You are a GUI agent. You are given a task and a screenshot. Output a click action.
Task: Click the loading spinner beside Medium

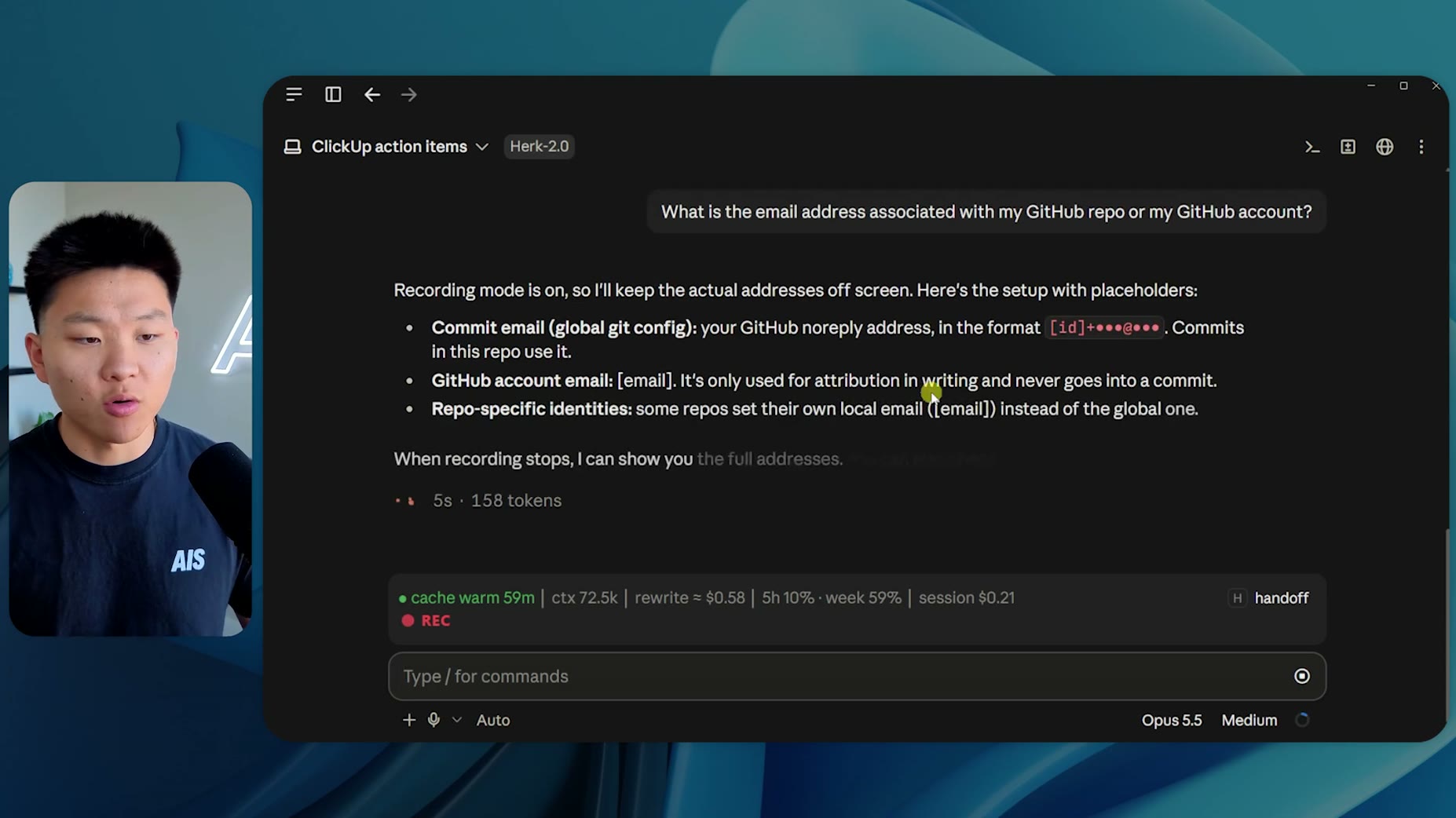1302,720
